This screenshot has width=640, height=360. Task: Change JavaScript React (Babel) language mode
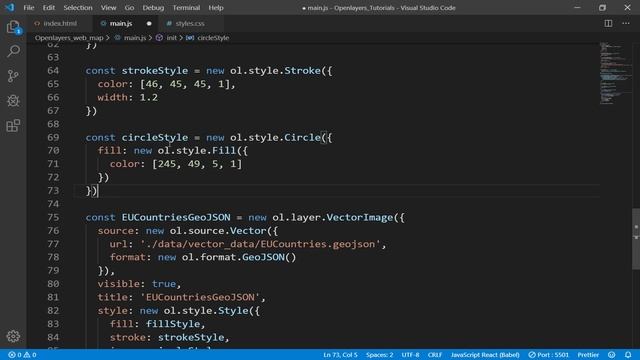485,355
